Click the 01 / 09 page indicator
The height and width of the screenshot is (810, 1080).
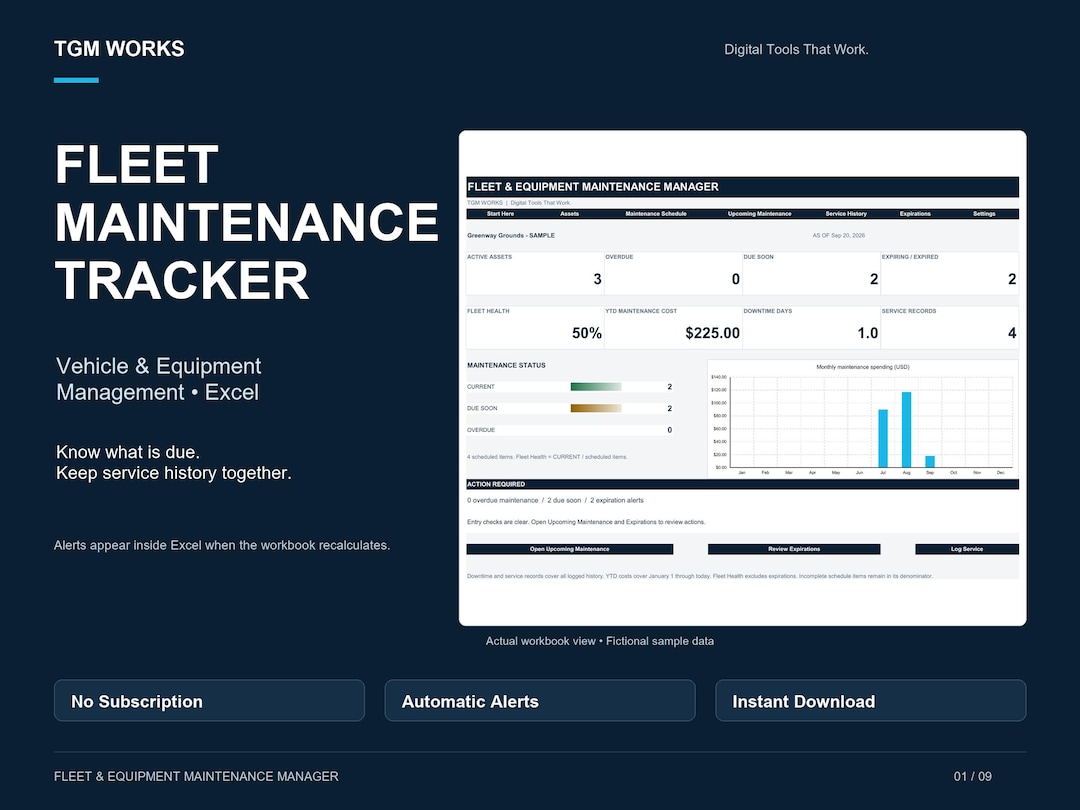click(973, 776)
